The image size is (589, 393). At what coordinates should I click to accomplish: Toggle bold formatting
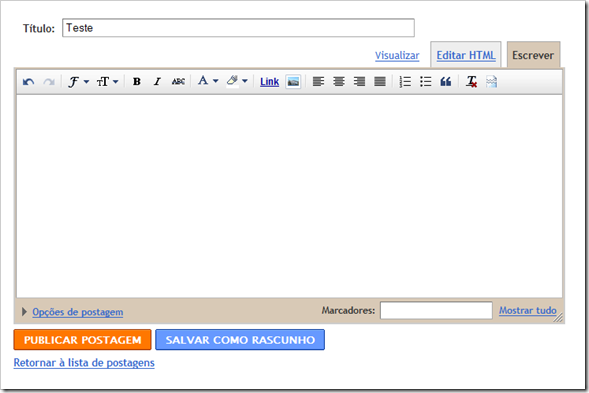coord(137,82)
